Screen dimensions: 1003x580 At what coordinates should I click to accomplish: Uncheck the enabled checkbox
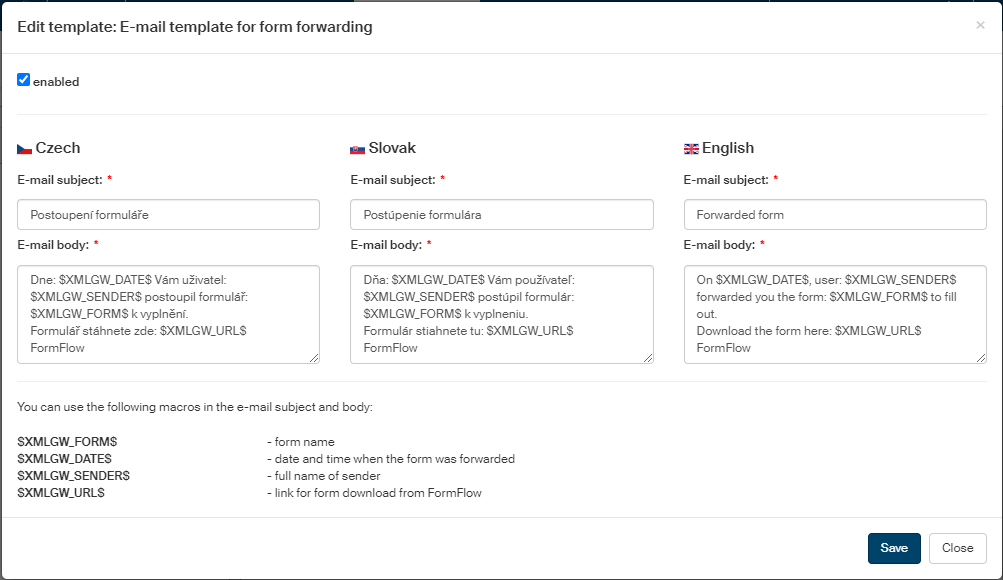pyautogui.click(x=24, y=80)
